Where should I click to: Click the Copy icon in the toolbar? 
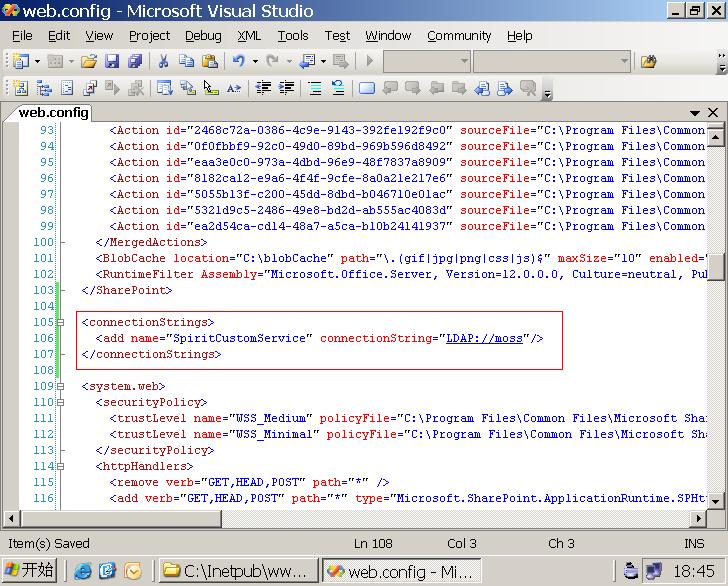186,62
